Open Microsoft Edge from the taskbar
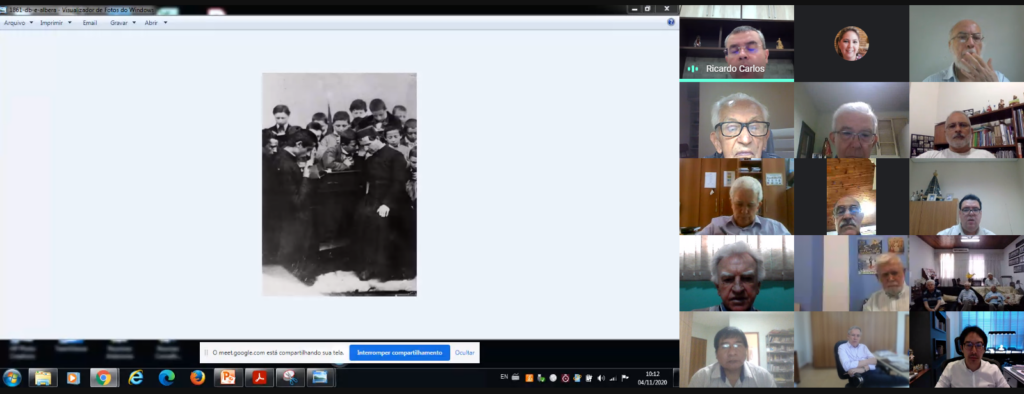 click(167, 378)
